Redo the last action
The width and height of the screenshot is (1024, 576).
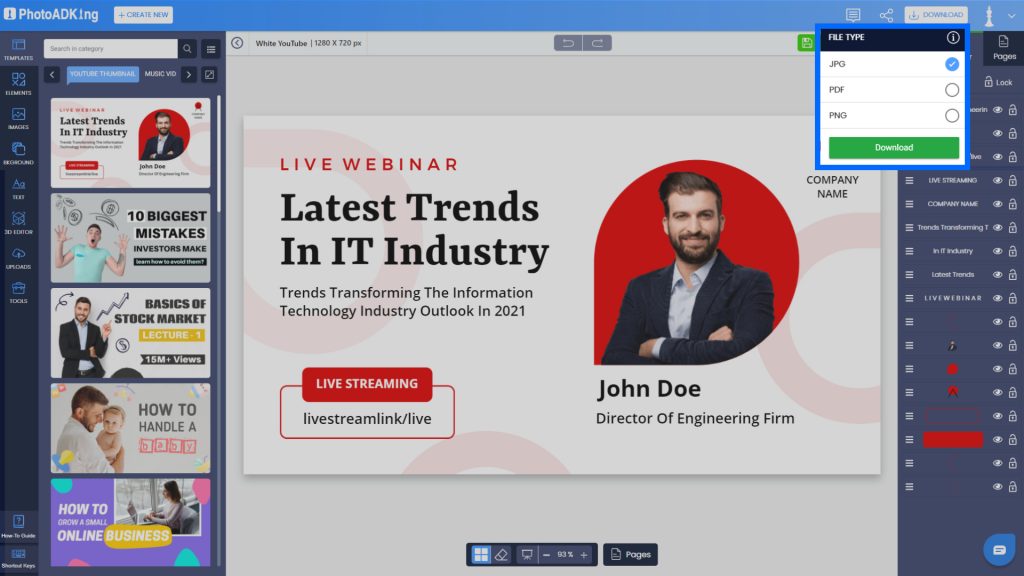point(597,43)
